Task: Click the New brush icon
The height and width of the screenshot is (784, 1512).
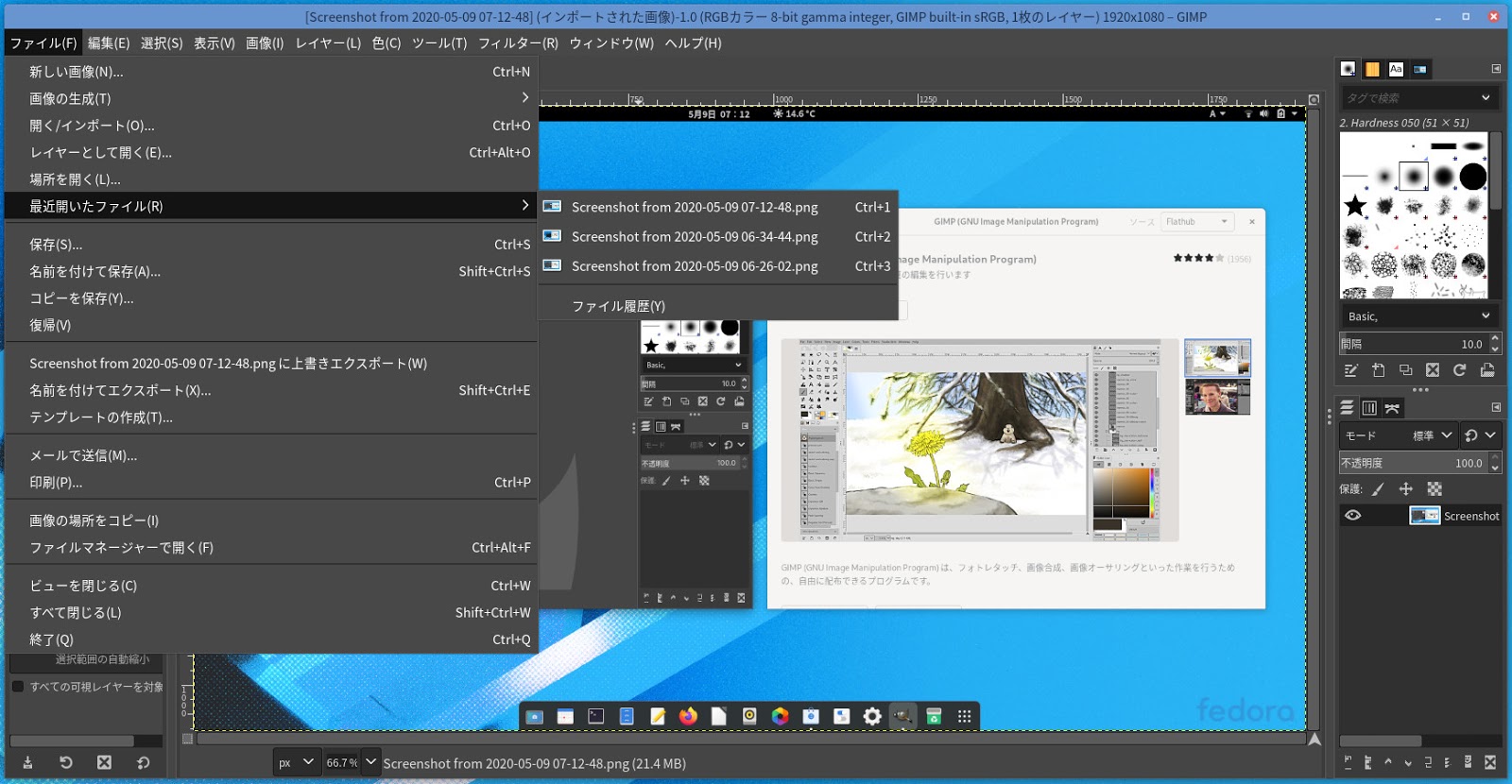Action: [x=1379, y=370]
